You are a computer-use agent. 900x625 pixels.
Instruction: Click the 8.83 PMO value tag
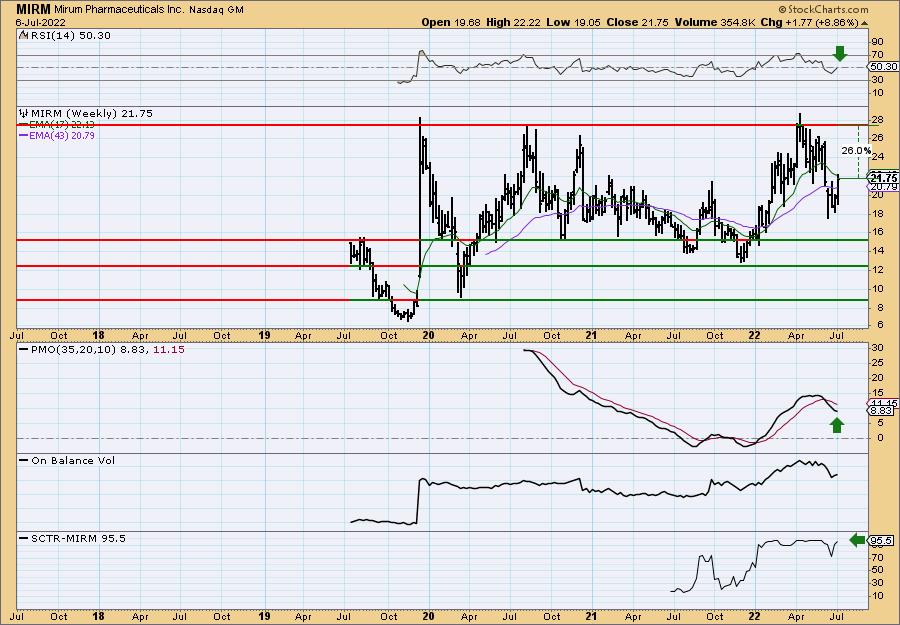click(882, 411)
